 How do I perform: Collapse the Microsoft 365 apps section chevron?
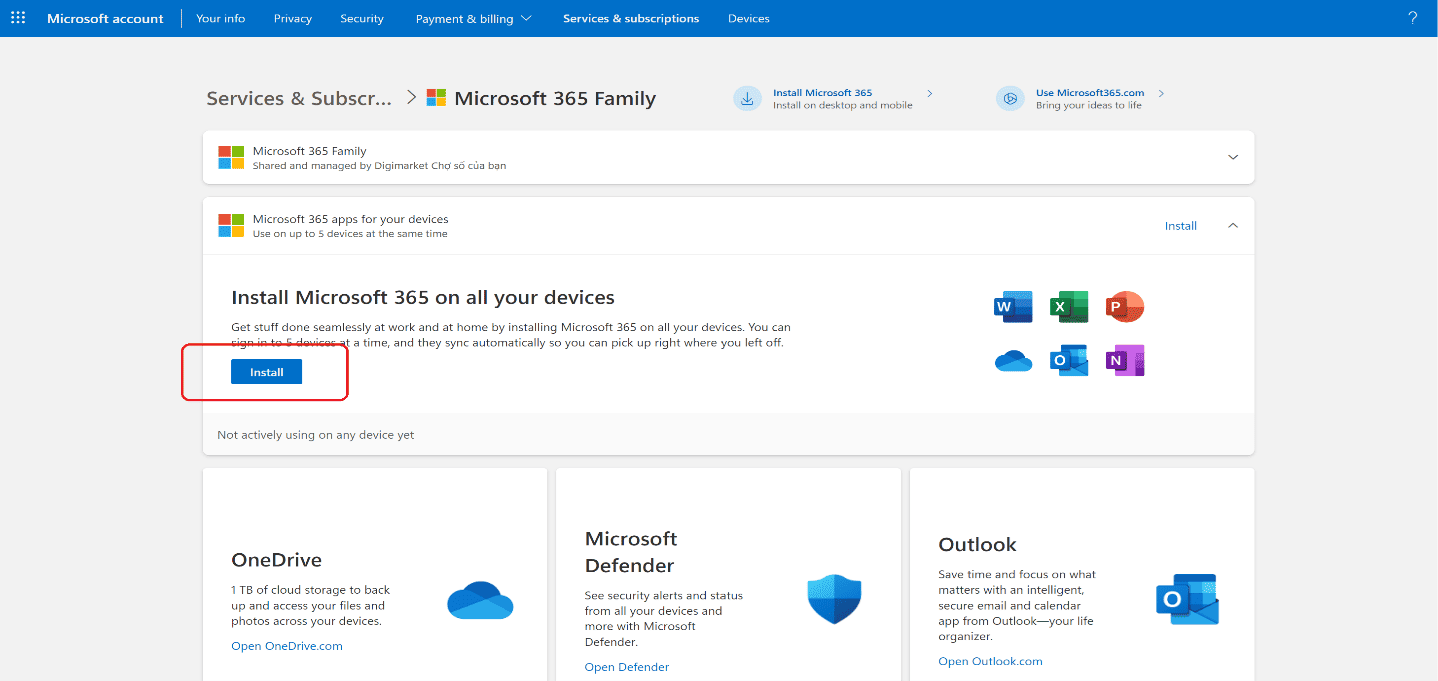pyautogui.click(x=1233, y=225)
